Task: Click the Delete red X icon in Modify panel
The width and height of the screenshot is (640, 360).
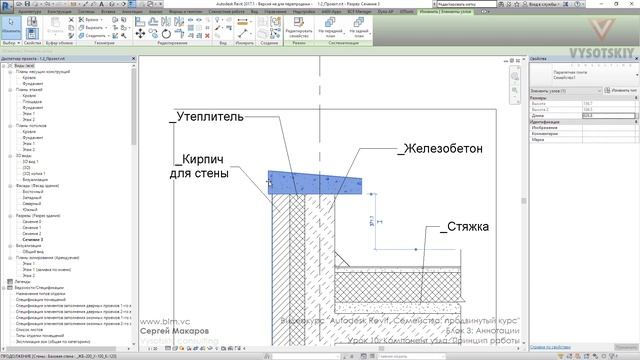Action: [207, 36]
